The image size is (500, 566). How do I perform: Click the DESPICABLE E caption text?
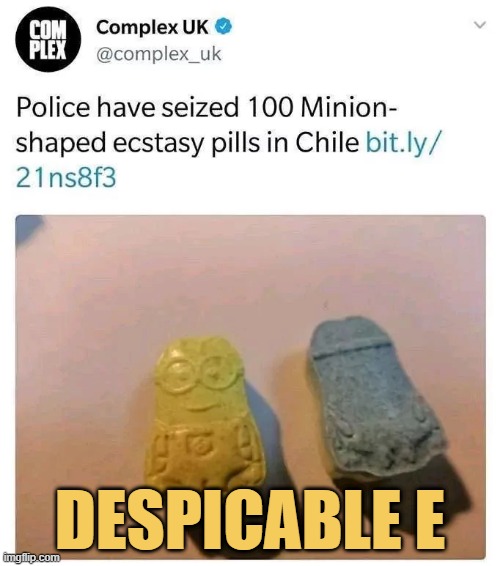pyautogui.click(x=250, y=520)
